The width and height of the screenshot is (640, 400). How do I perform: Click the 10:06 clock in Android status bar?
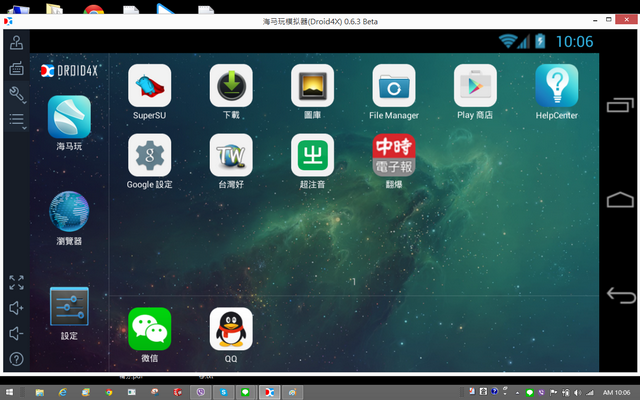click(574, 42)
